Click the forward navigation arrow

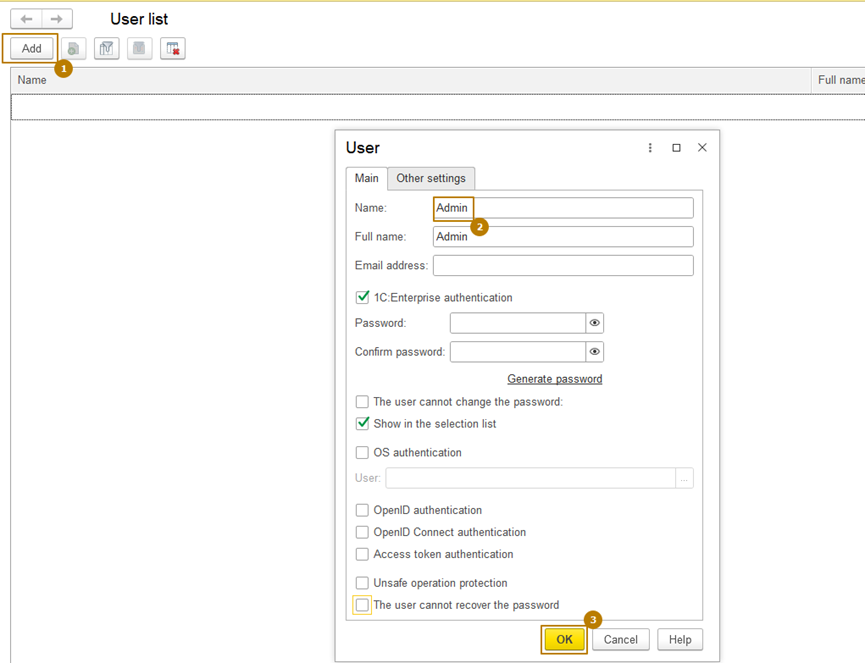pos(57,19)
